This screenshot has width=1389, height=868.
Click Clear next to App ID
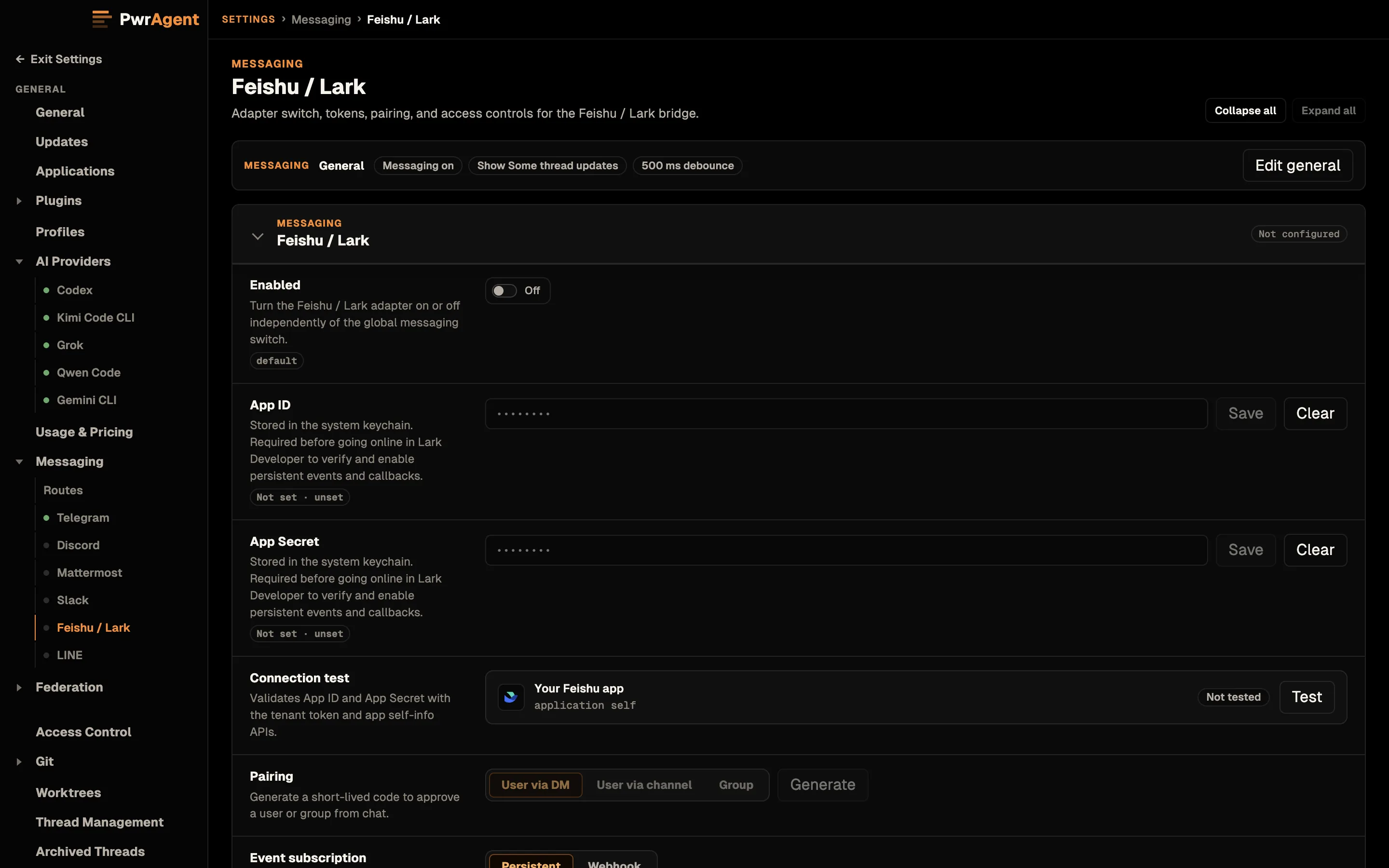pyautogui.click(x=1315, y=413)
